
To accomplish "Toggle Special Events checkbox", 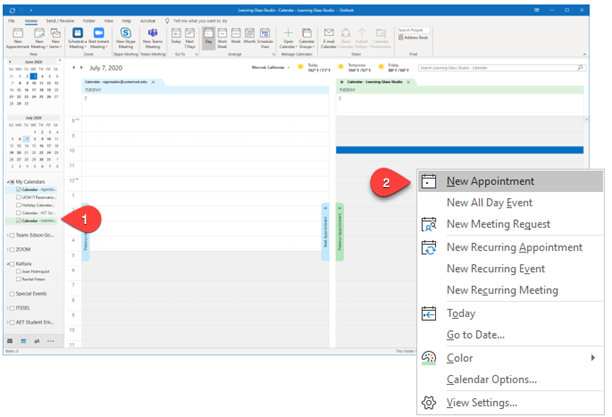I will click(x=12, y=294).
